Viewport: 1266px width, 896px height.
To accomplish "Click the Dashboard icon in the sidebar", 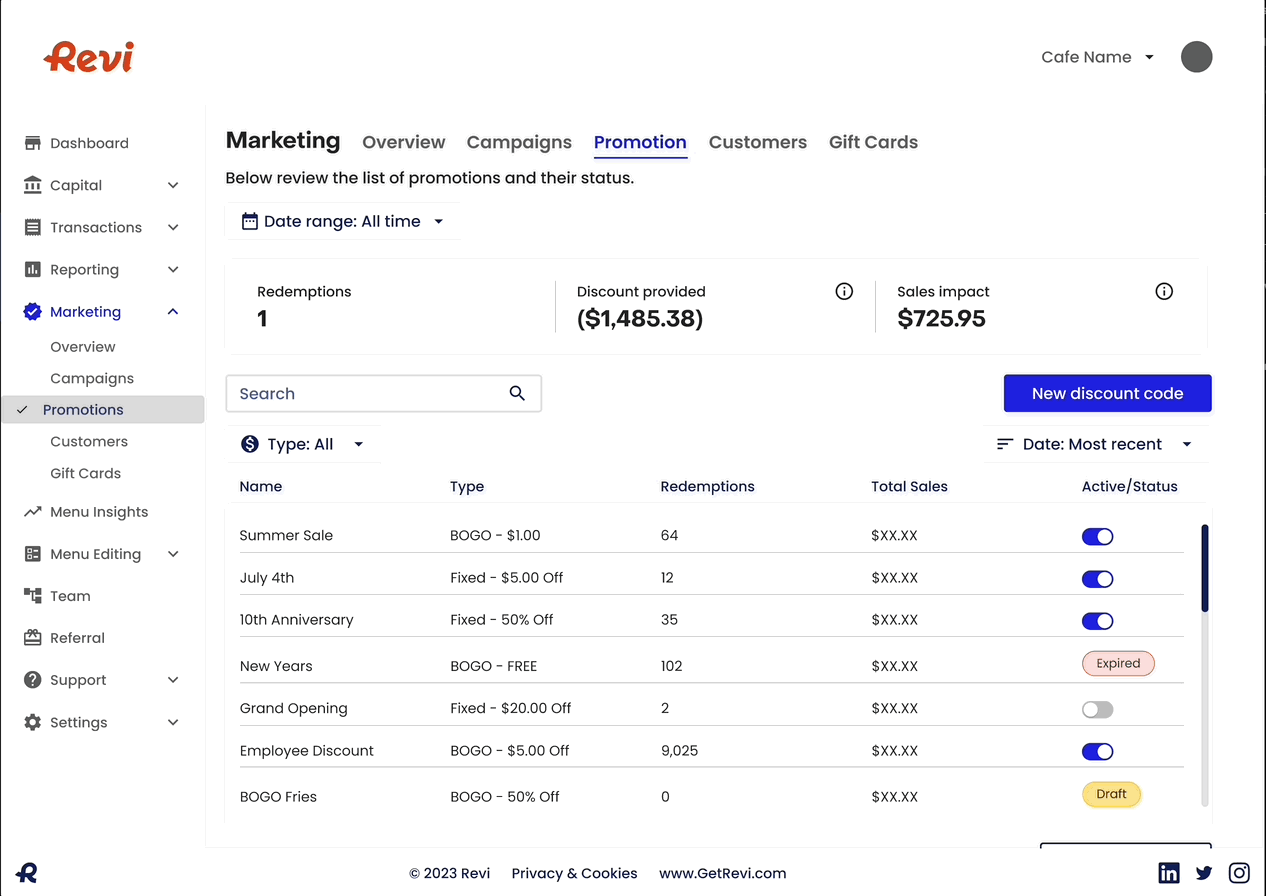I will [x=31, y=143].
